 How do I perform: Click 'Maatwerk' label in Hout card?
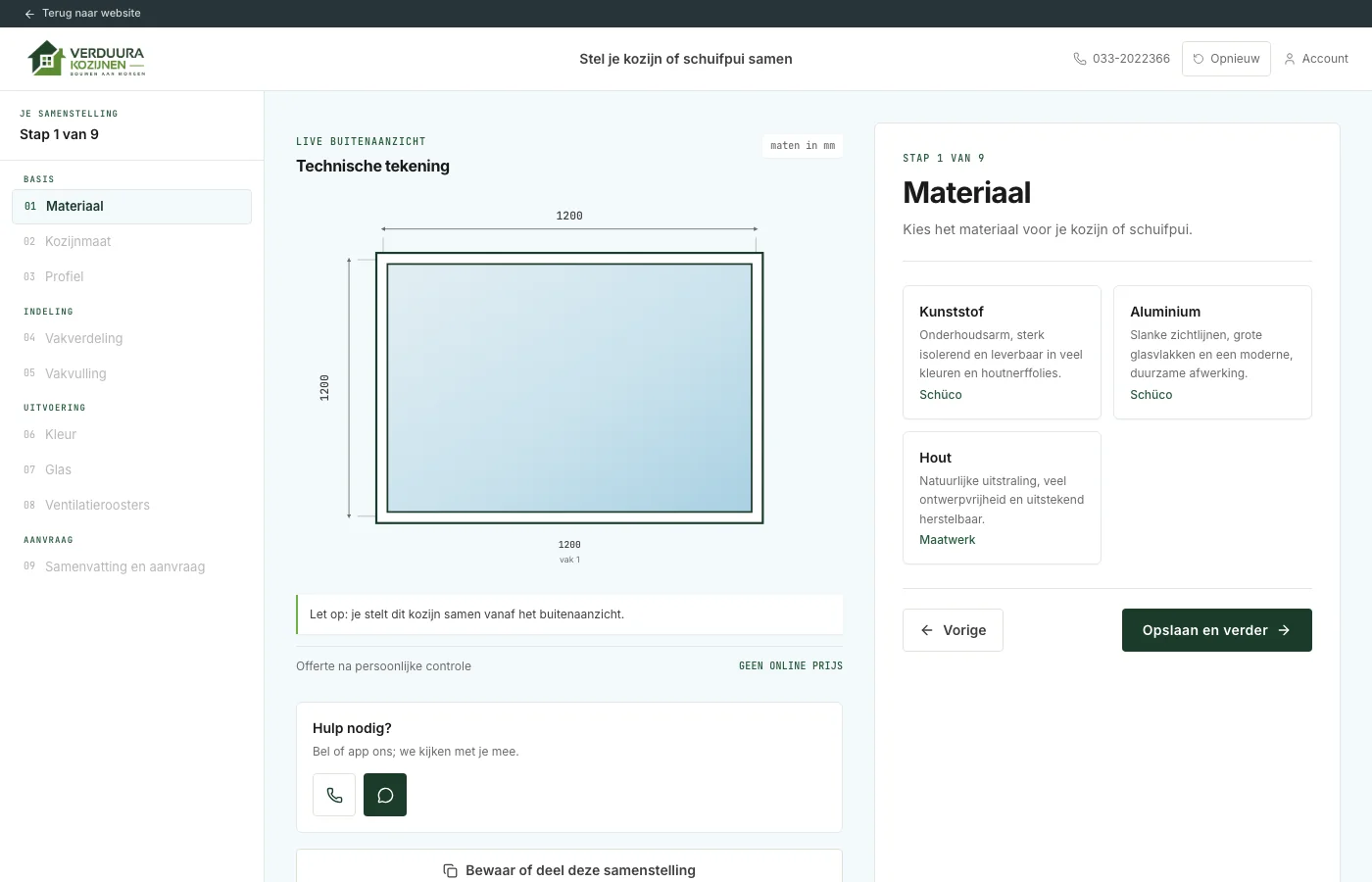coord(948,540)
